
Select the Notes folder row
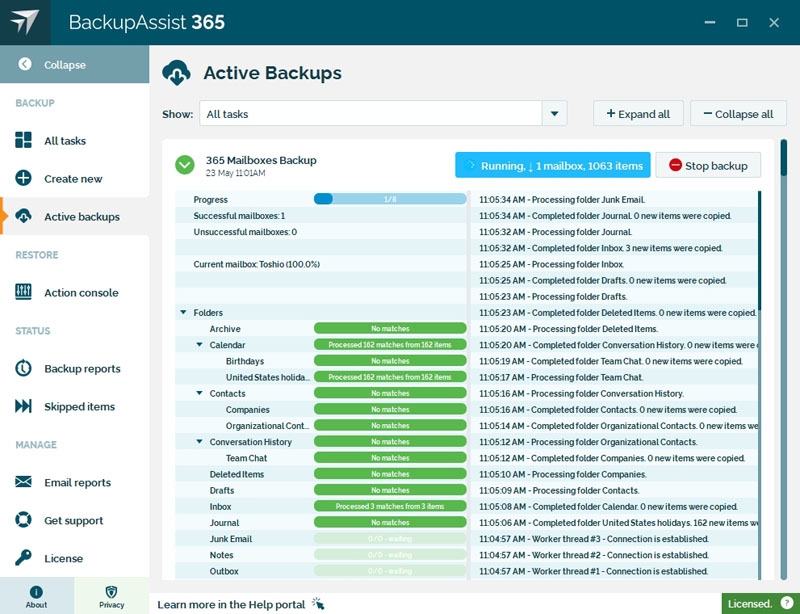point(320,555)
